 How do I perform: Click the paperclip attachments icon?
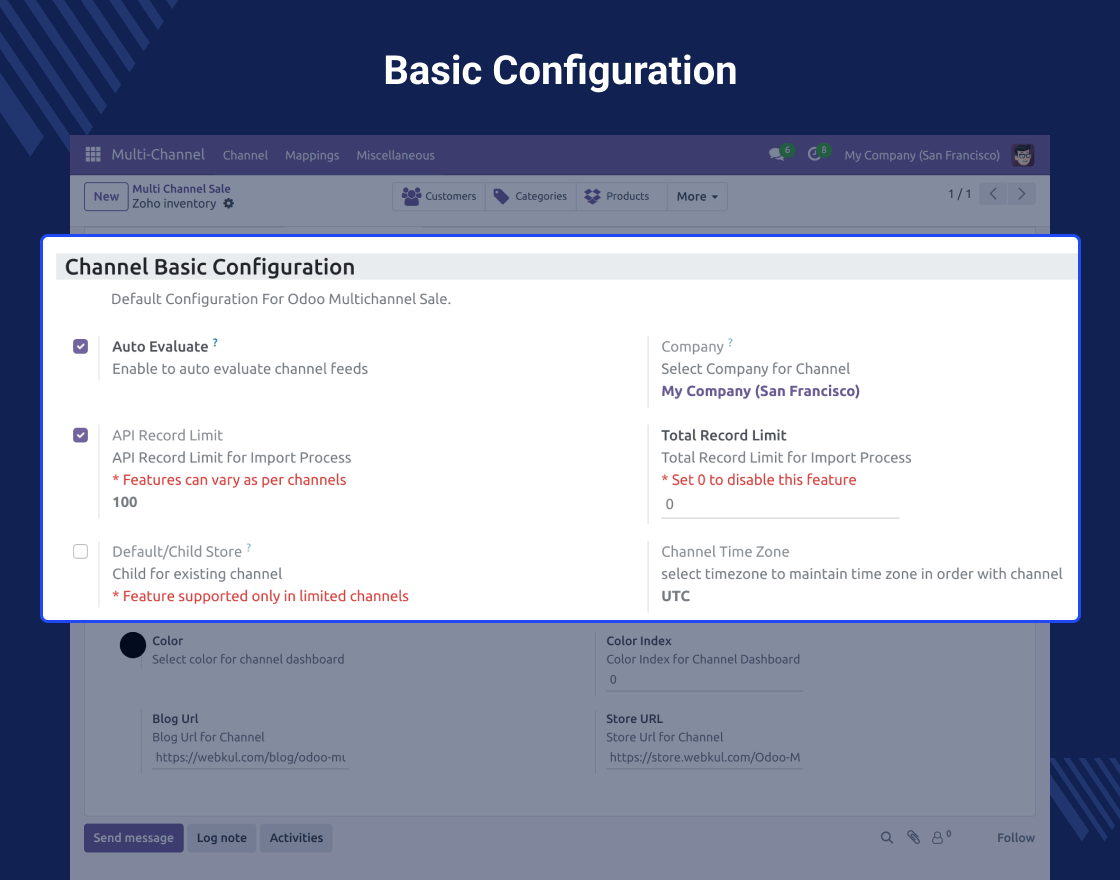coord(914,838)
